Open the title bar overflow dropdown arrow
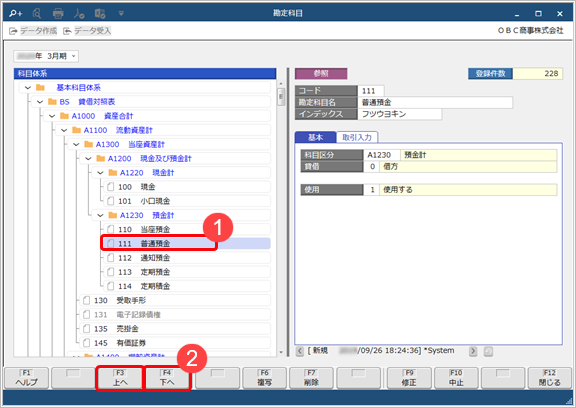576x408 pixels. click(121, 14)
